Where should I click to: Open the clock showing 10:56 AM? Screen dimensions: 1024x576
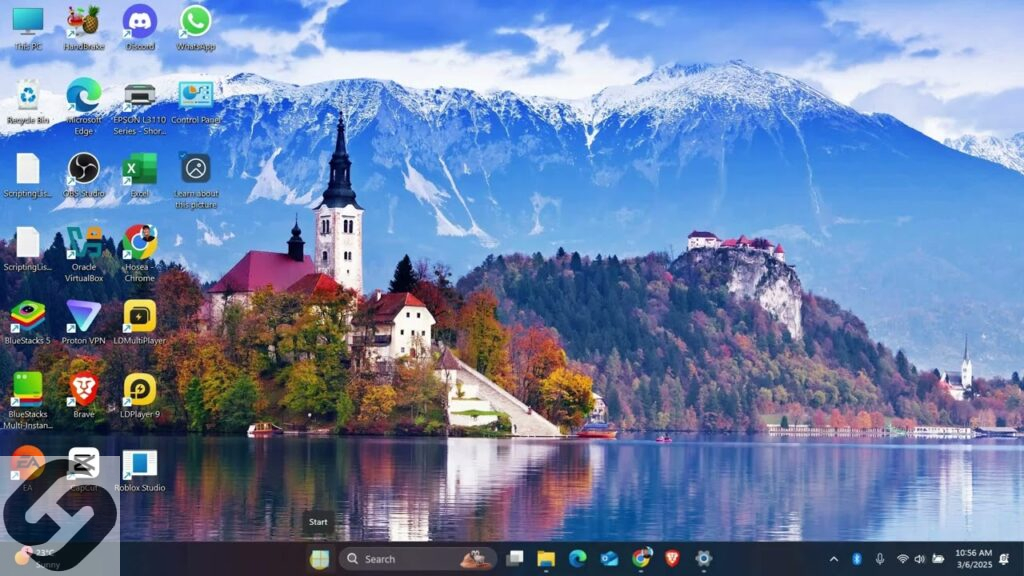(x=973, y=559)
